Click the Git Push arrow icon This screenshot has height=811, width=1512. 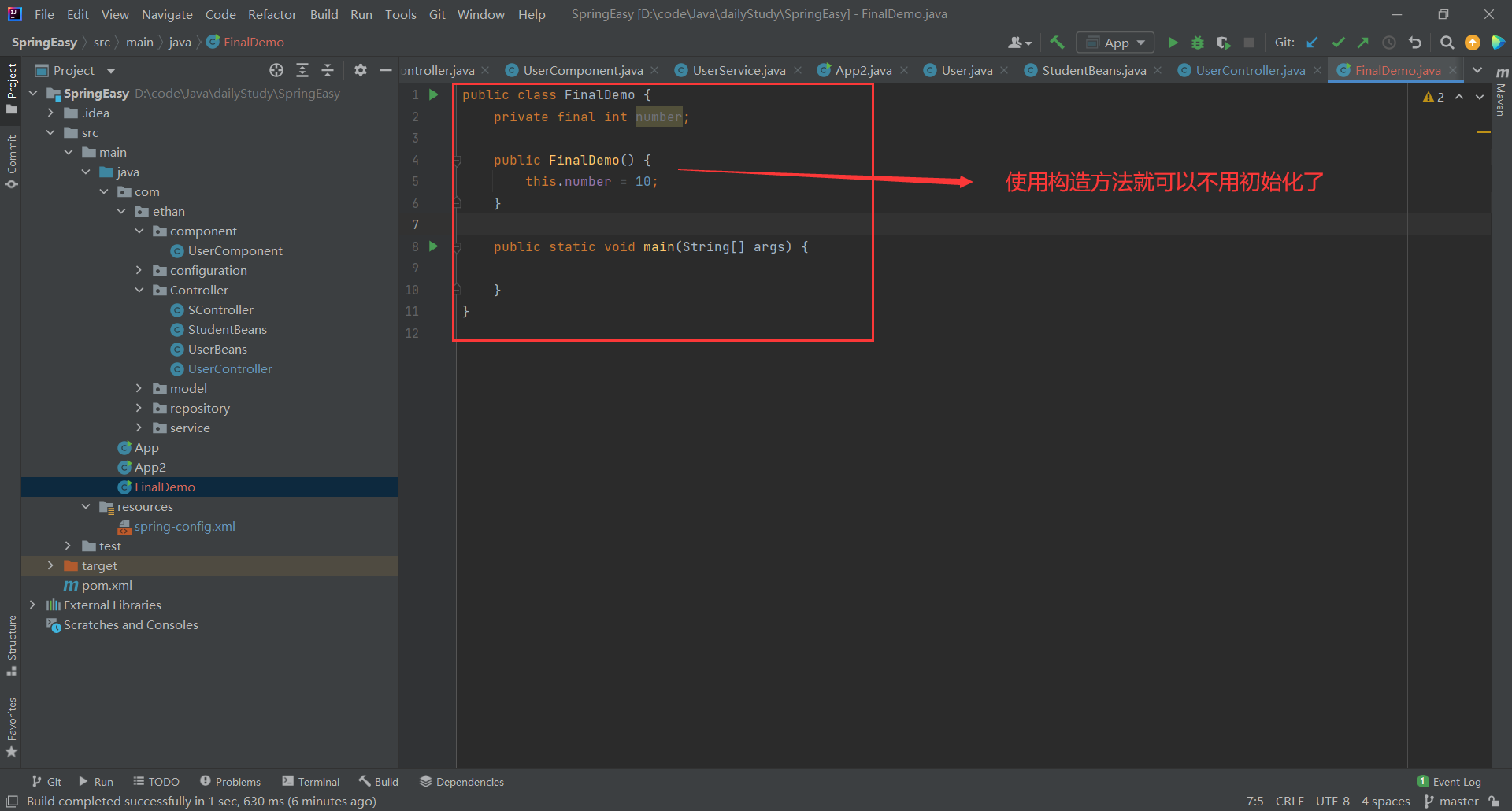point(1363,43)
